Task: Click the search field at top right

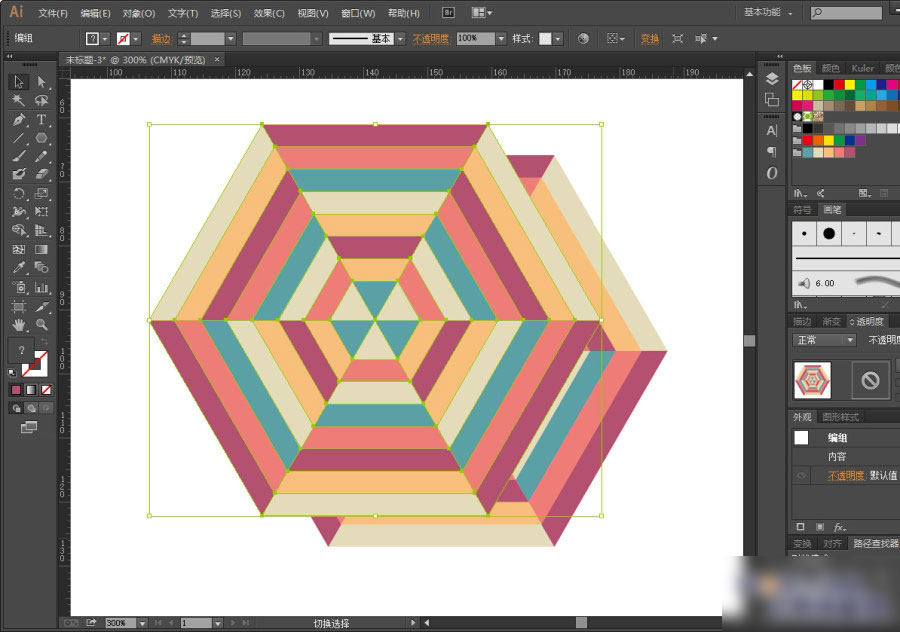Action: click(847, 12)
